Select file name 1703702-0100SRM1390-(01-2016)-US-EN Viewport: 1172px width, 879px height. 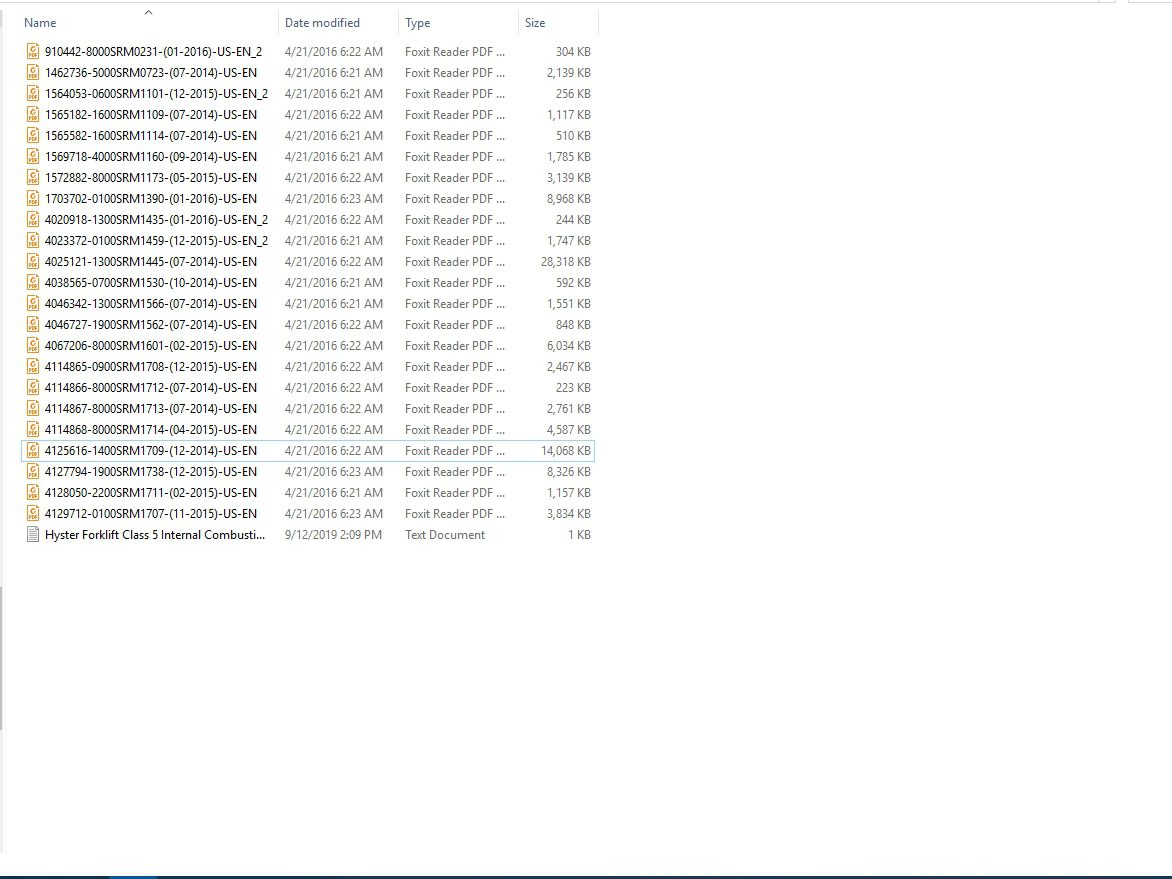pyautogui.click(x=151, y=198)
